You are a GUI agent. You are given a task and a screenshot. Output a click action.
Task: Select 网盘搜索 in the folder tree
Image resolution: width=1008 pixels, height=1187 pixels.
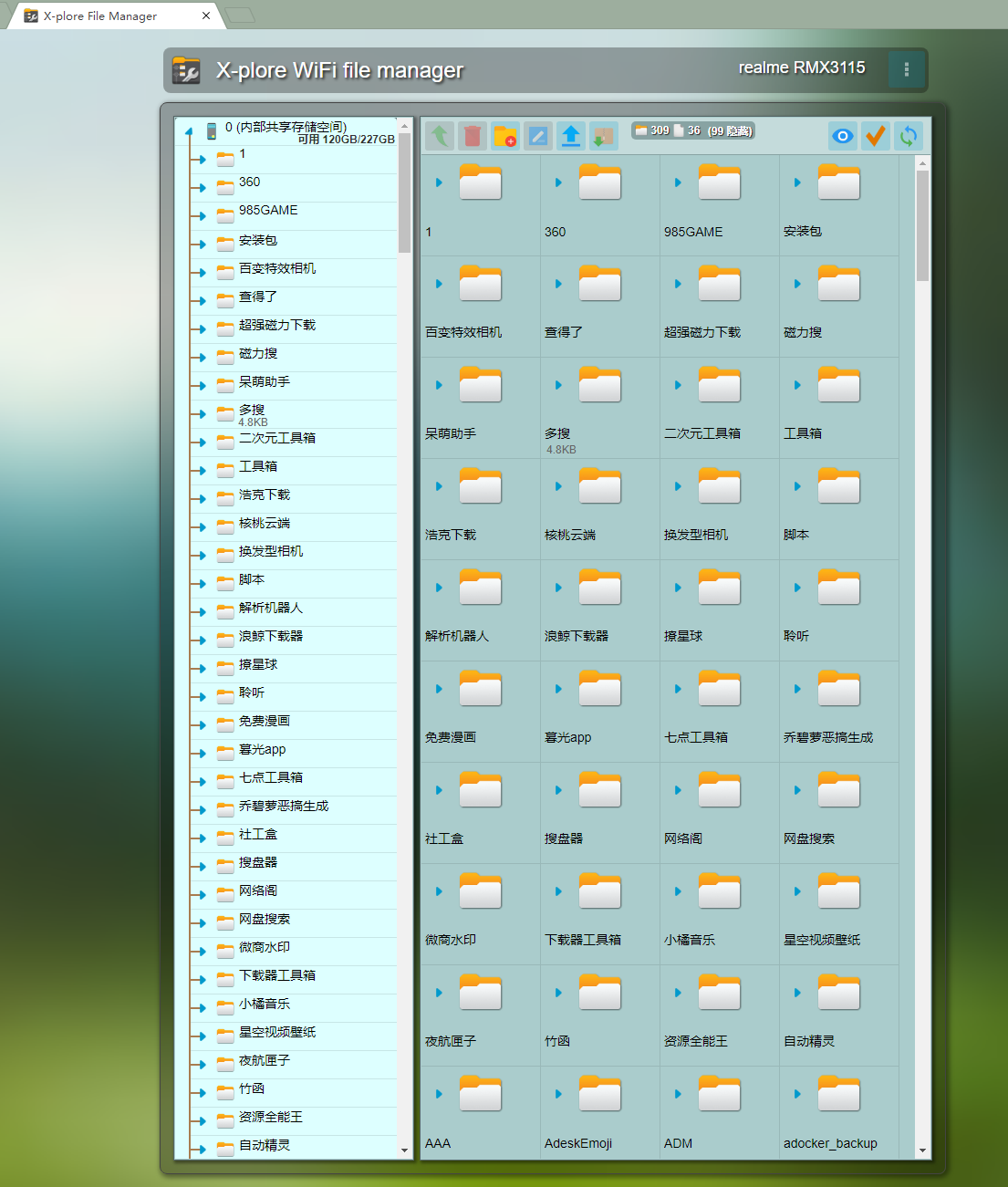pyautogui.click(x=265, y=919)
